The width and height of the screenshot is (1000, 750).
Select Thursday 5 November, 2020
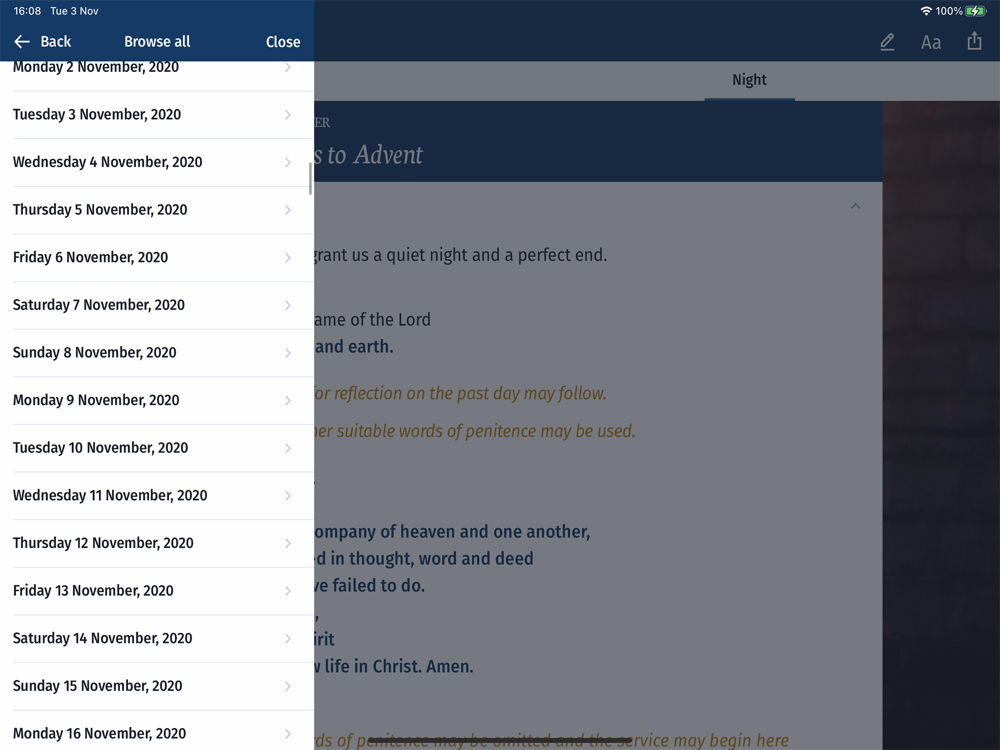[x=157, y=210]
